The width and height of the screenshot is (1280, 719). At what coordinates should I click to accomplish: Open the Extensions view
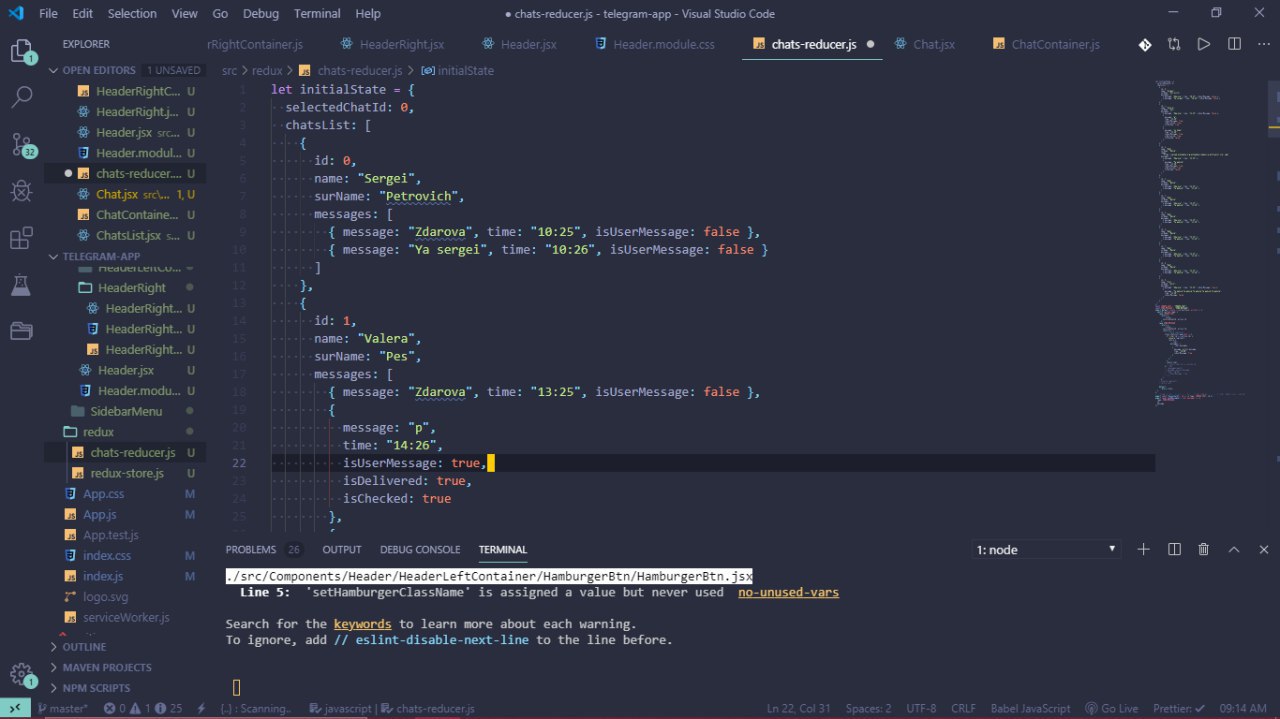(x=21, y=238)
